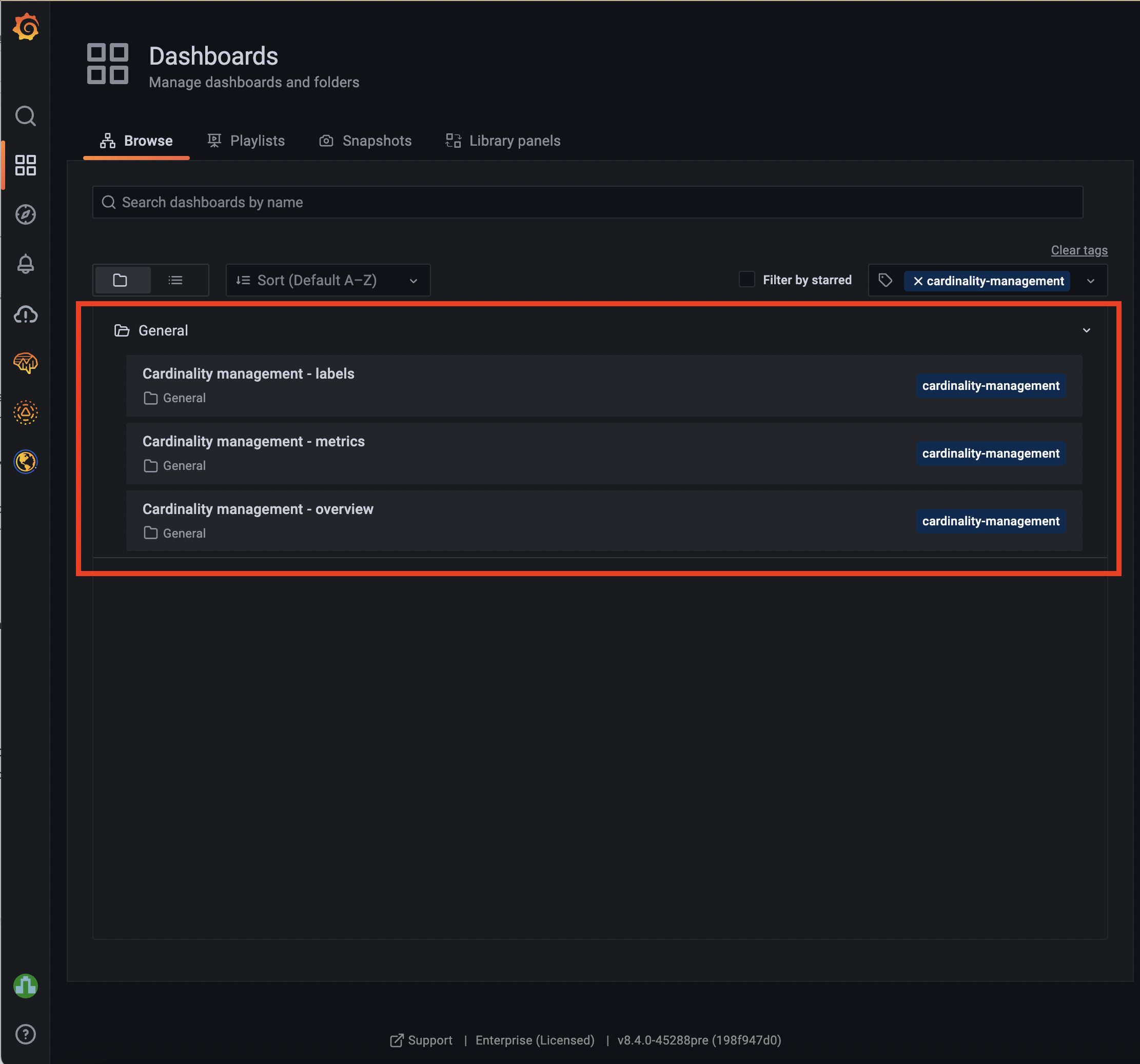Select the Library panels tab
Screen dimensions: 1140x1064
click(x=503, y=141)
